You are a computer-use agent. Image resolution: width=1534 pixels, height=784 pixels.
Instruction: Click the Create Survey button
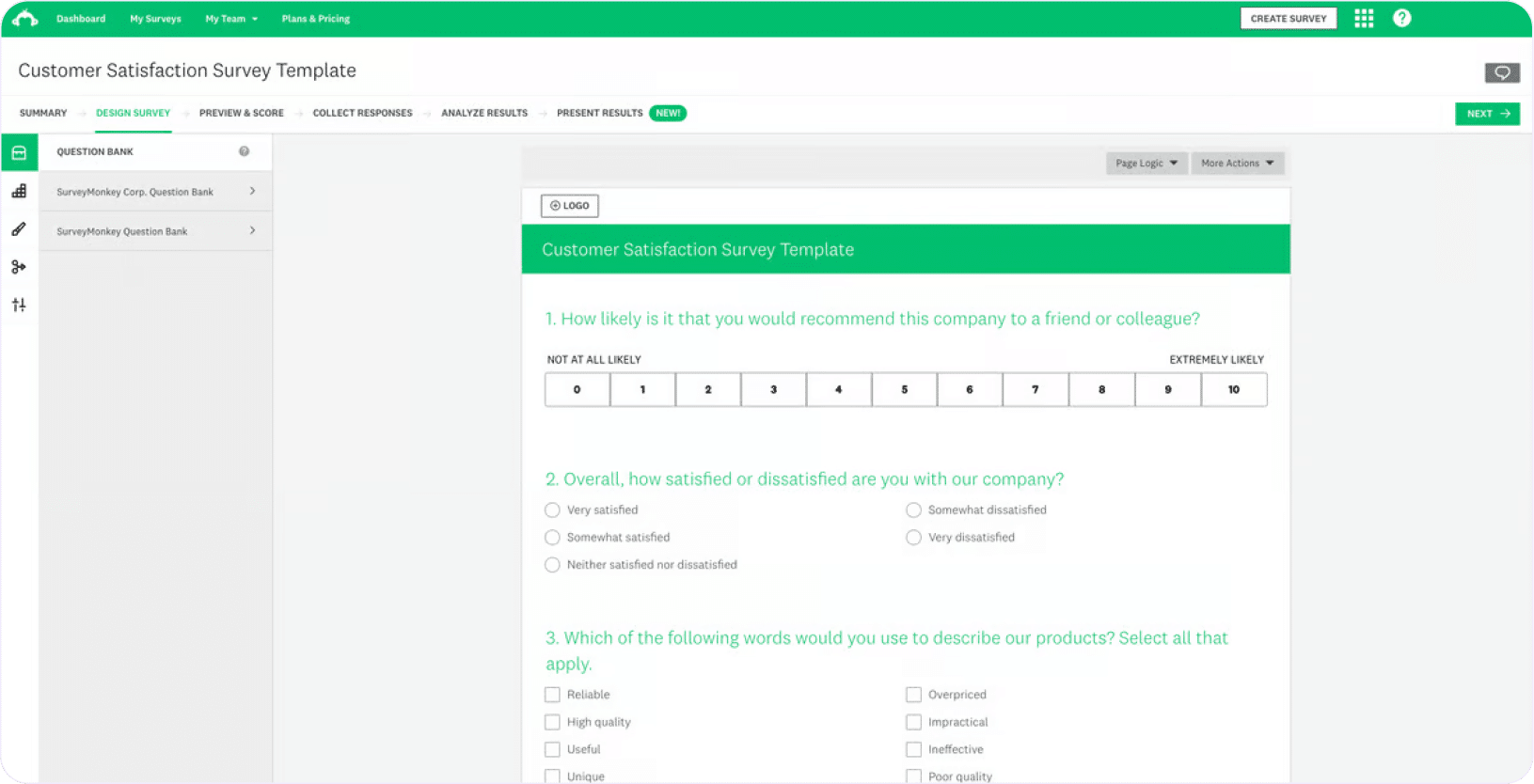[1288, 19]
